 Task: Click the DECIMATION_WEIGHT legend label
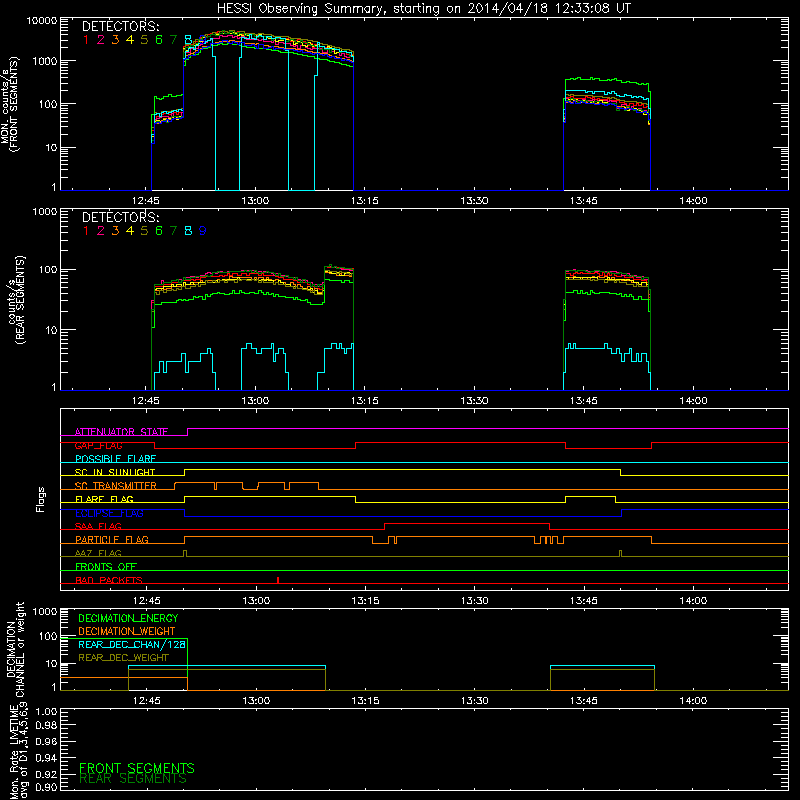coord(127,631)
